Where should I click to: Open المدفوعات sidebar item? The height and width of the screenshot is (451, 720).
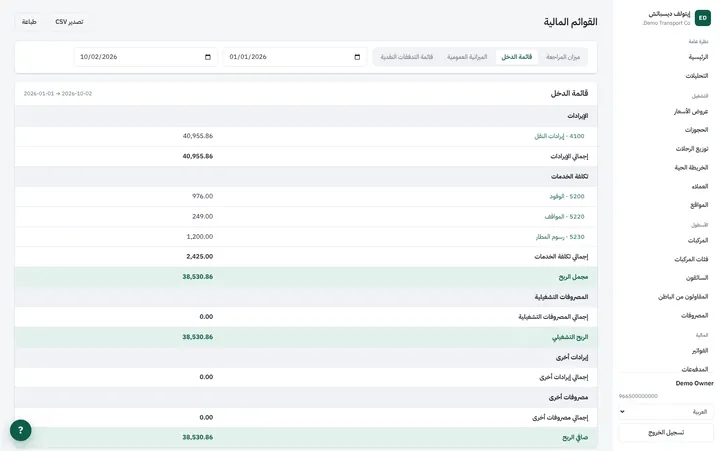(695, 369)
